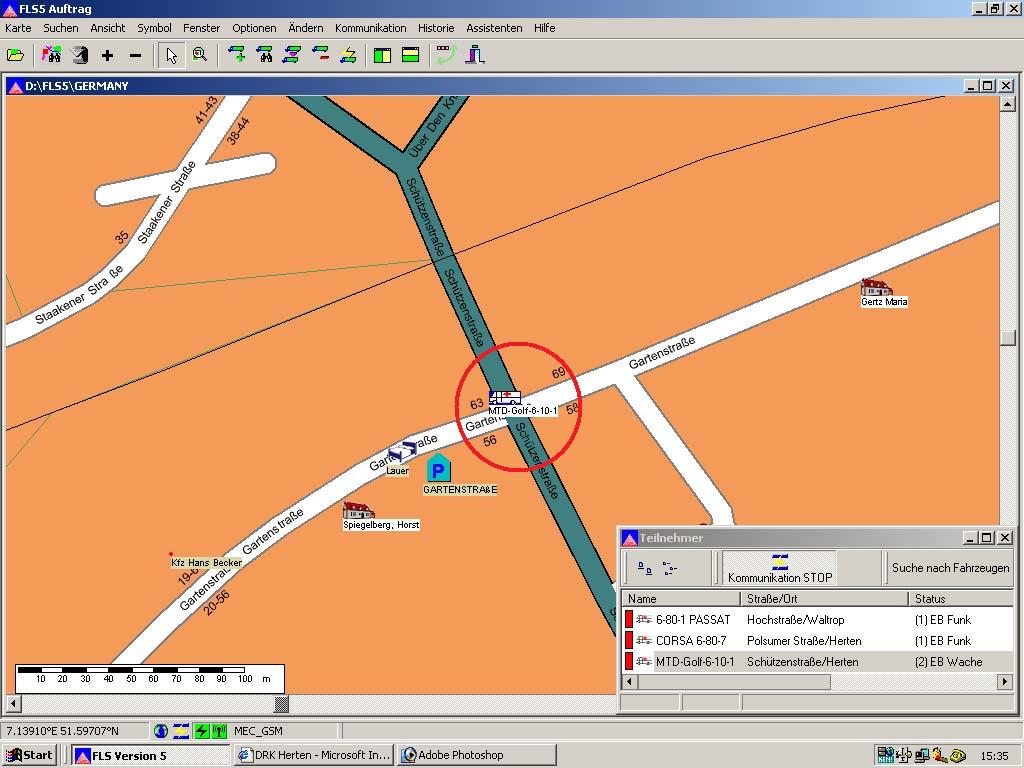Open the Assistenten menu
Image resolution: width=1024 pixels, height=768 pixels.
(494, 28)
